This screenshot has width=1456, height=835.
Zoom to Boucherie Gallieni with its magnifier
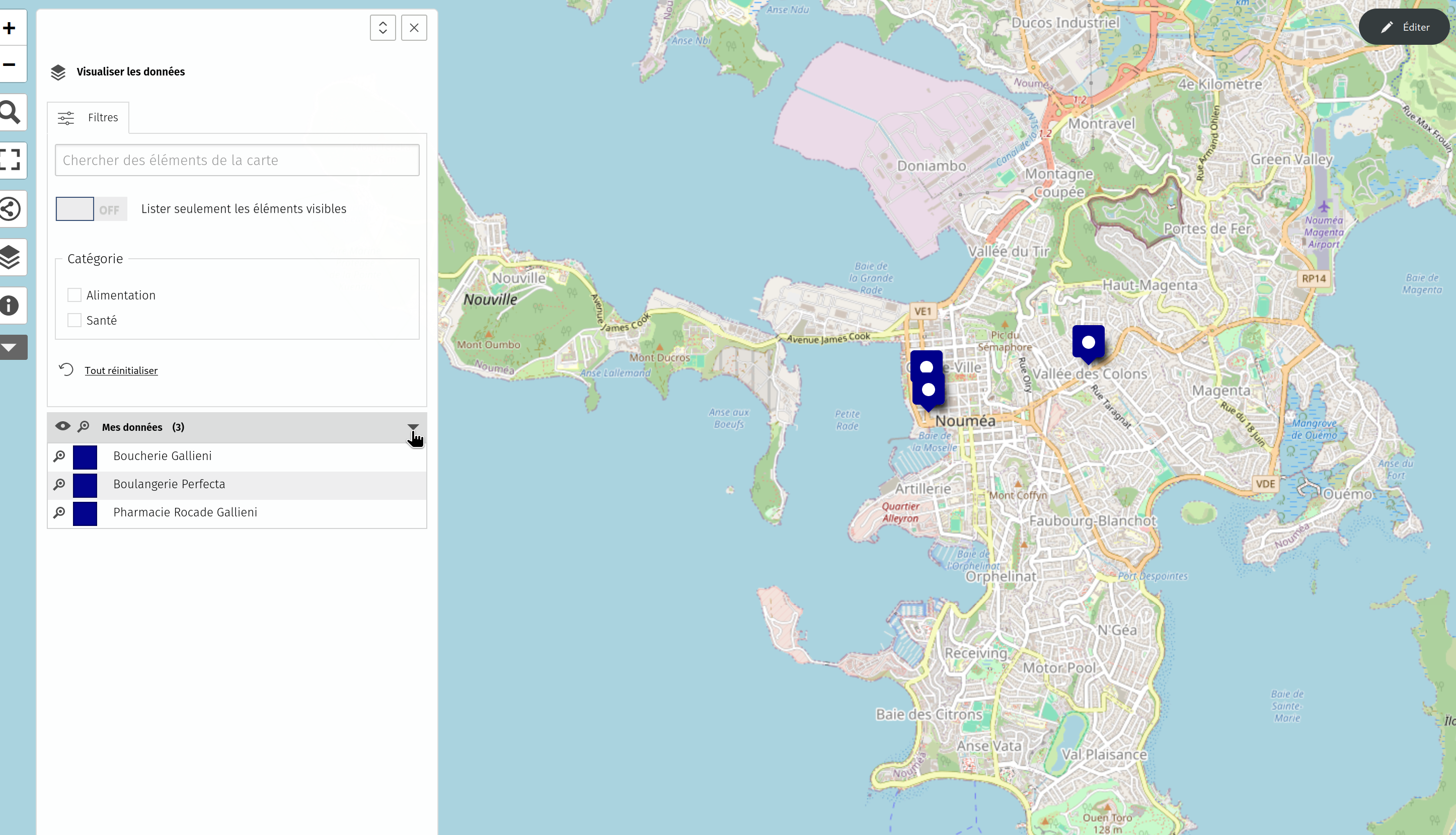pos(59,457)
